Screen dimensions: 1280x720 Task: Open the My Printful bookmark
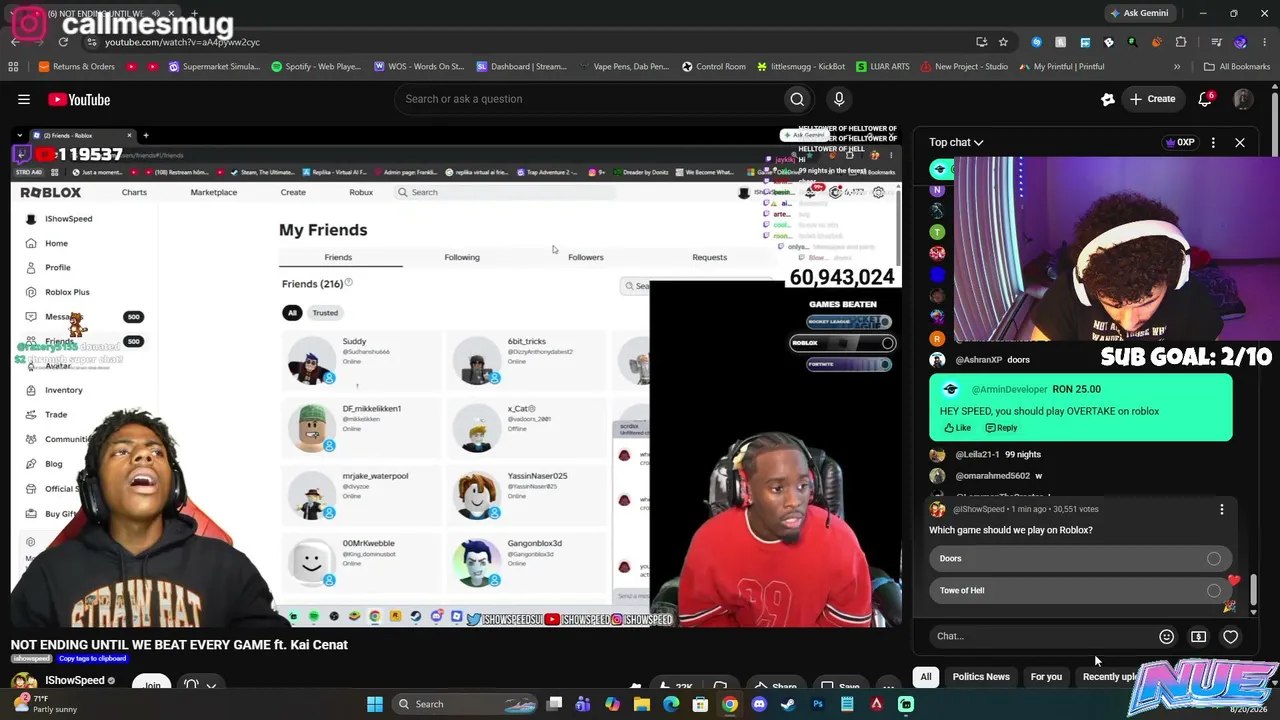[1062, 67]
